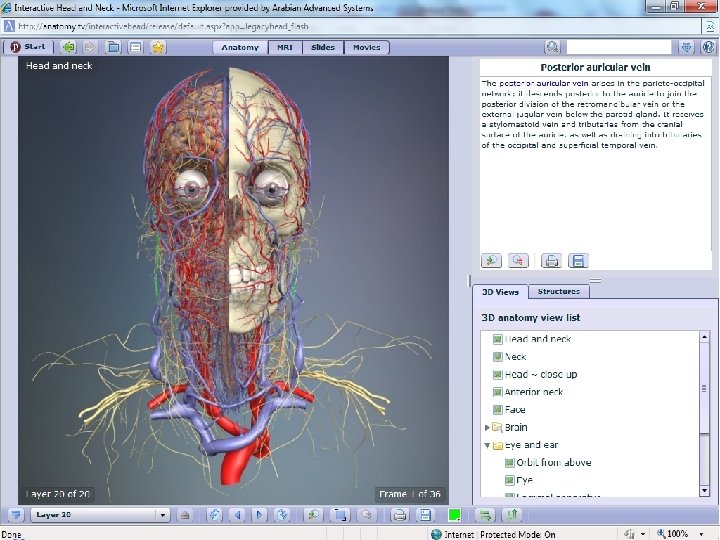The width and height of the screenshot is (720, 540).
Task: Open the contents list icon in top toolbar
Action: [135, 47]
